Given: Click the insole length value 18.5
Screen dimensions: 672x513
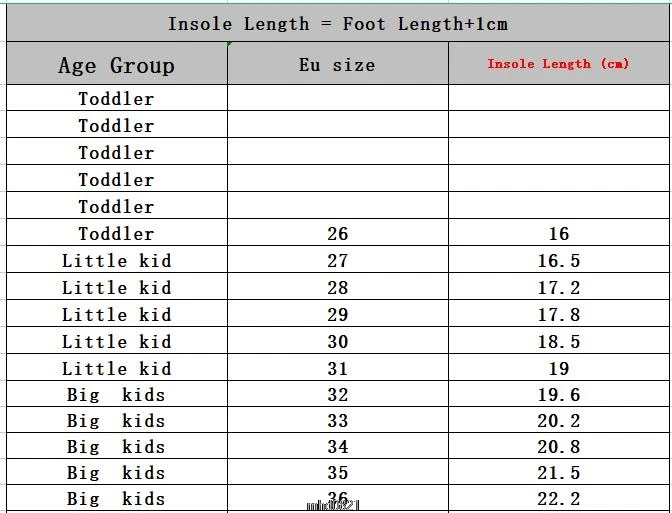Looking at the screenshot, I should (x=558, y=341).
